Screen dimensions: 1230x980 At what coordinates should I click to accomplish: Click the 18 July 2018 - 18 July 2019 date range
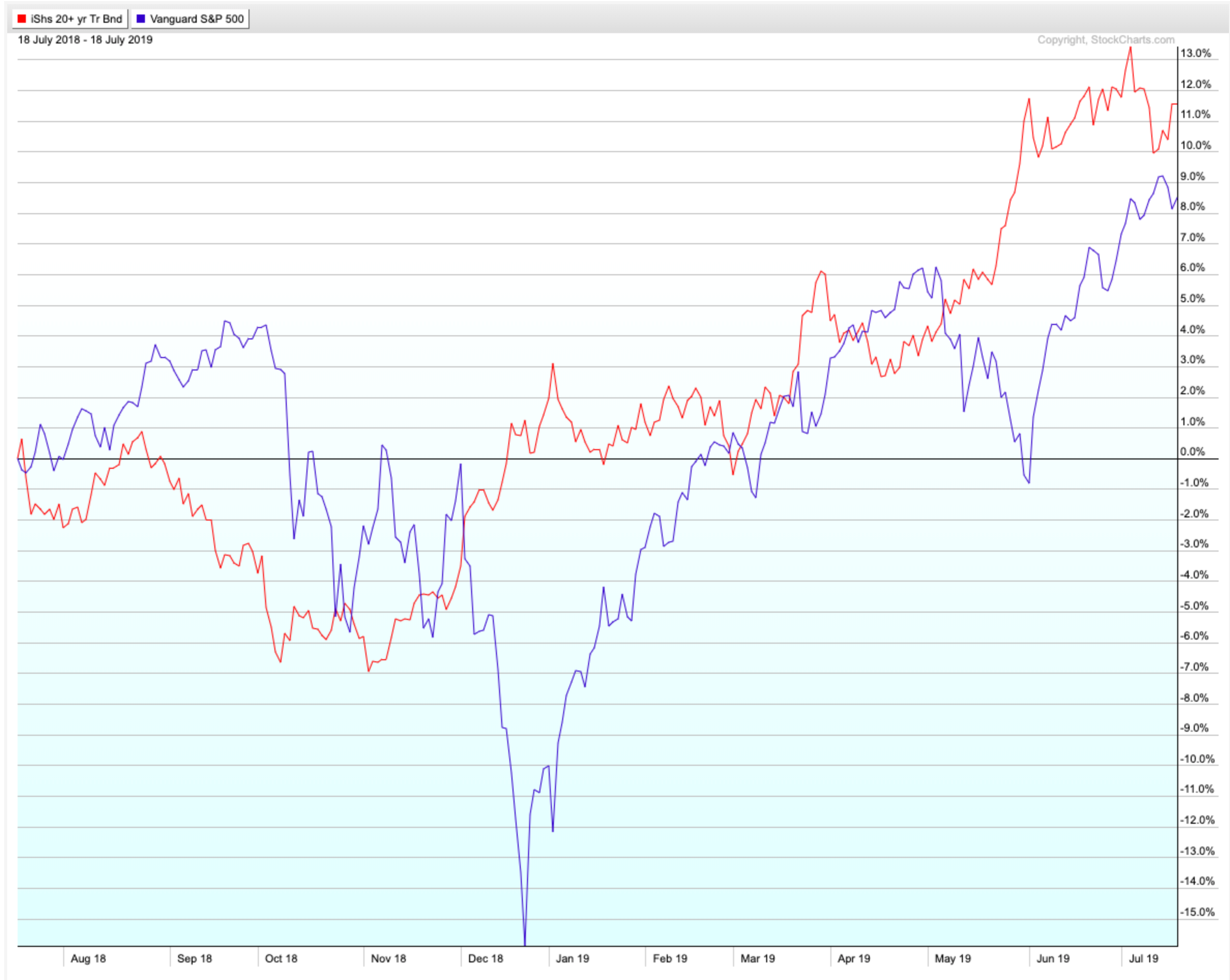(85, 40)
